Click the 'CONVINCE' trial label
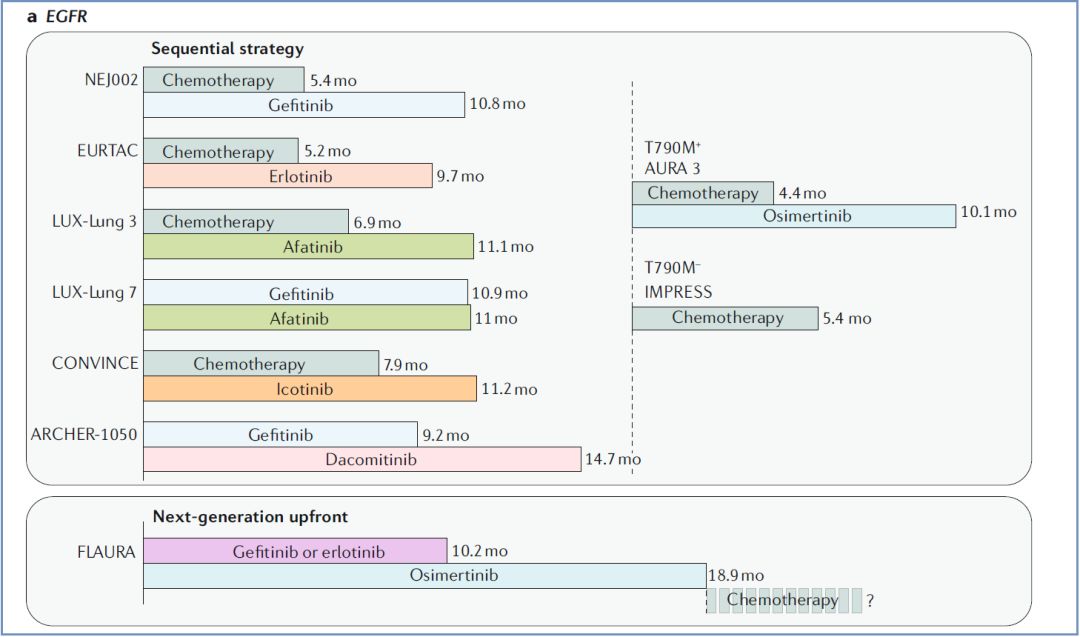This screenshot has width=1080, height=637. point(95,363)
